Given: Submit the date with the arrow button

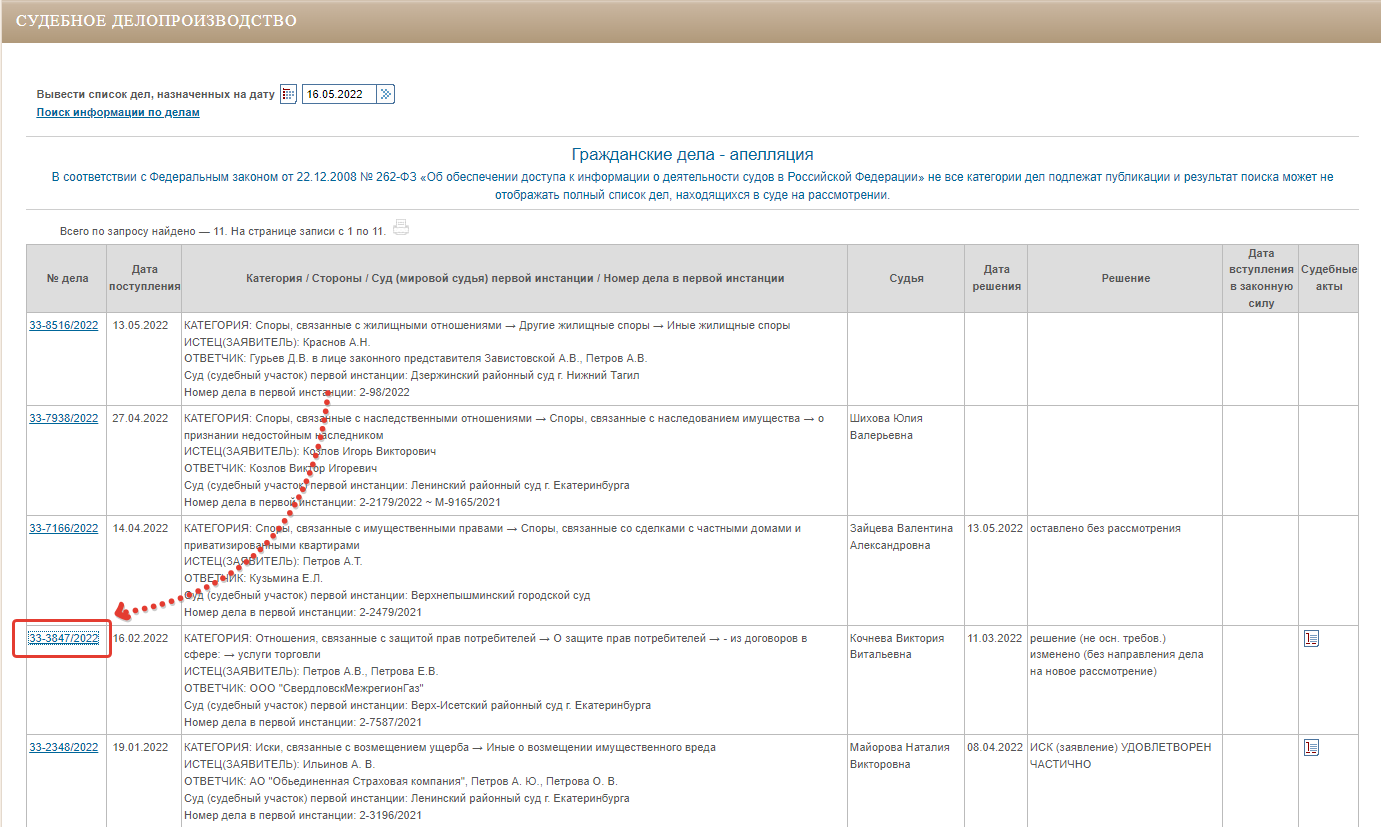Looking at the screenshot, I should tap(386, 94).
